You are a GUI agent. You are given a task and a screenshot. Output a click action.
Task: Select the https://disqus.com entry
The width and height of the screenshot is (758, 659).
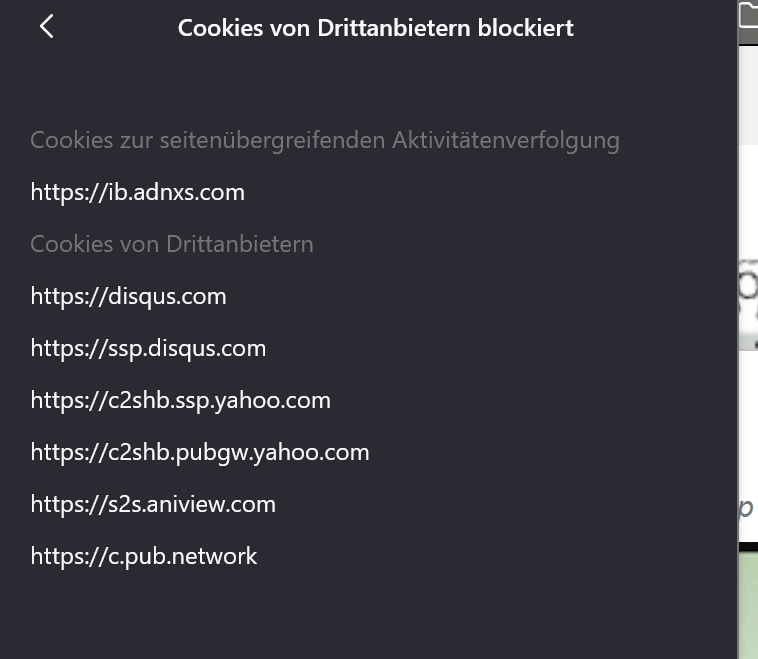click(128, 296)
